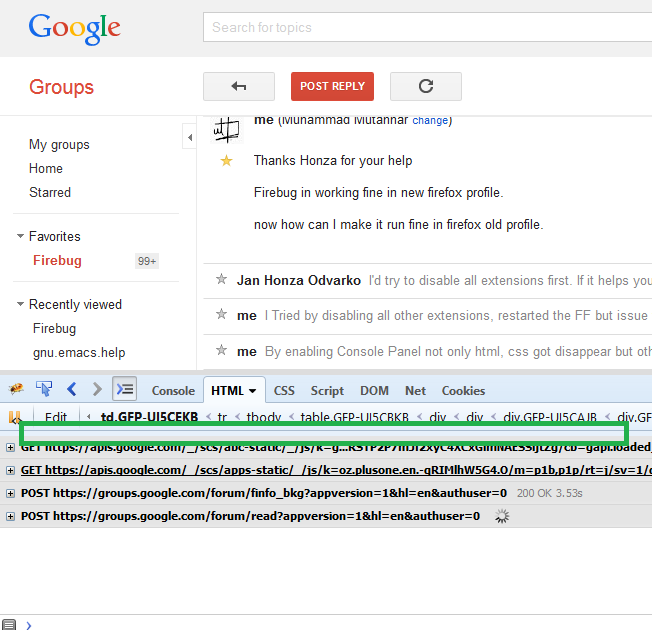Open gnu.emacs.help group

(x=79, y=353)
